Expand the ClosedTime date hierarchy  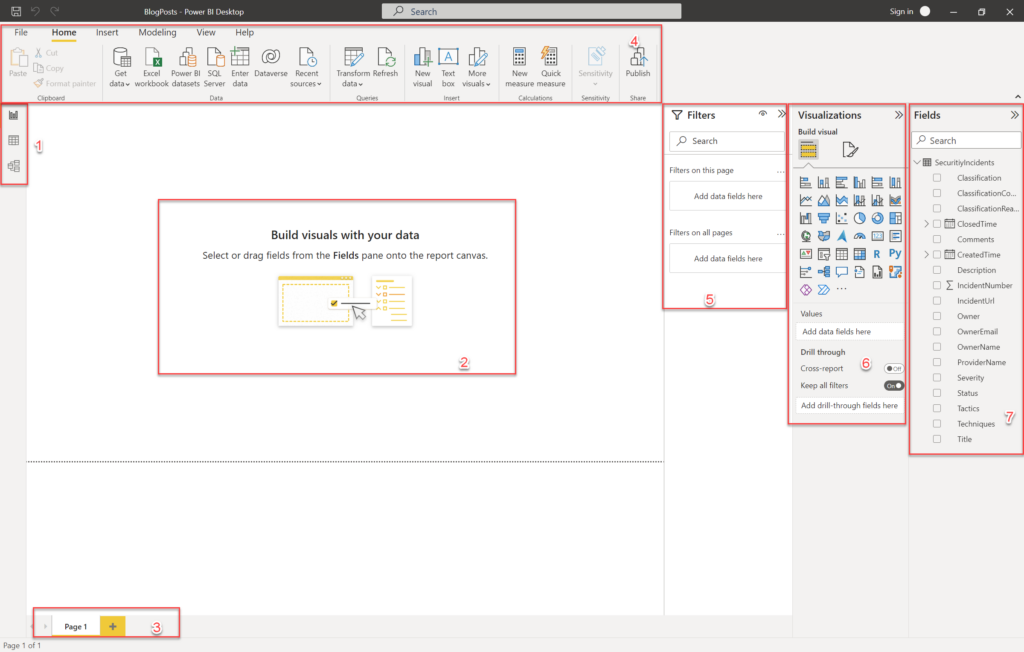coord(926,224)
